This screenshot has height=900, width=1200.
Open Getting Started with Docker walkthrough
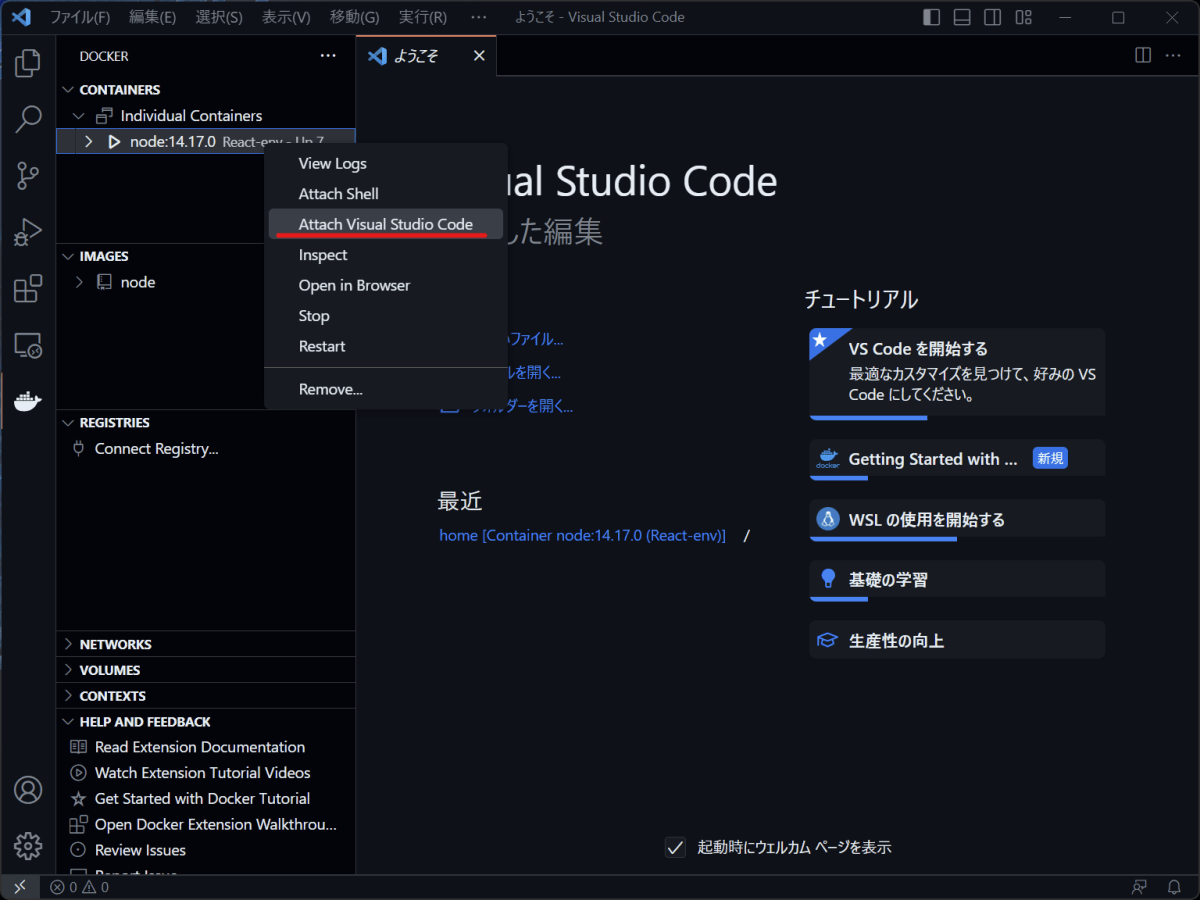tap(957, 459)
